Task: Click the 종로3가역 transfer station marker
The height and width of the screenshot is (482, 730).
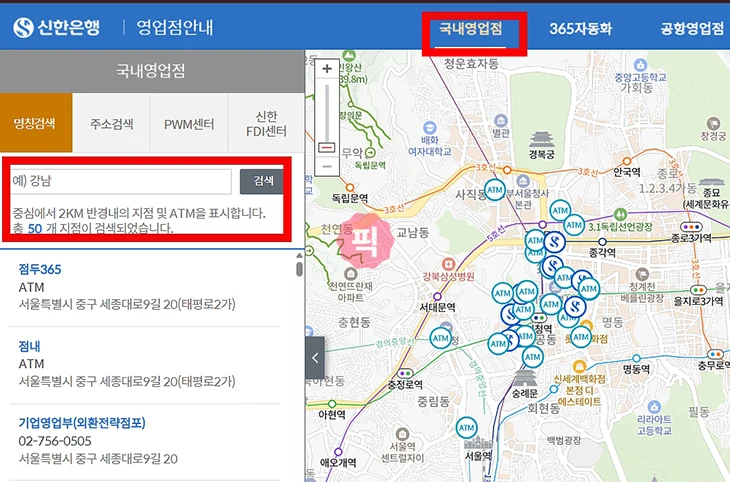Action: click(x=691, y=227)
